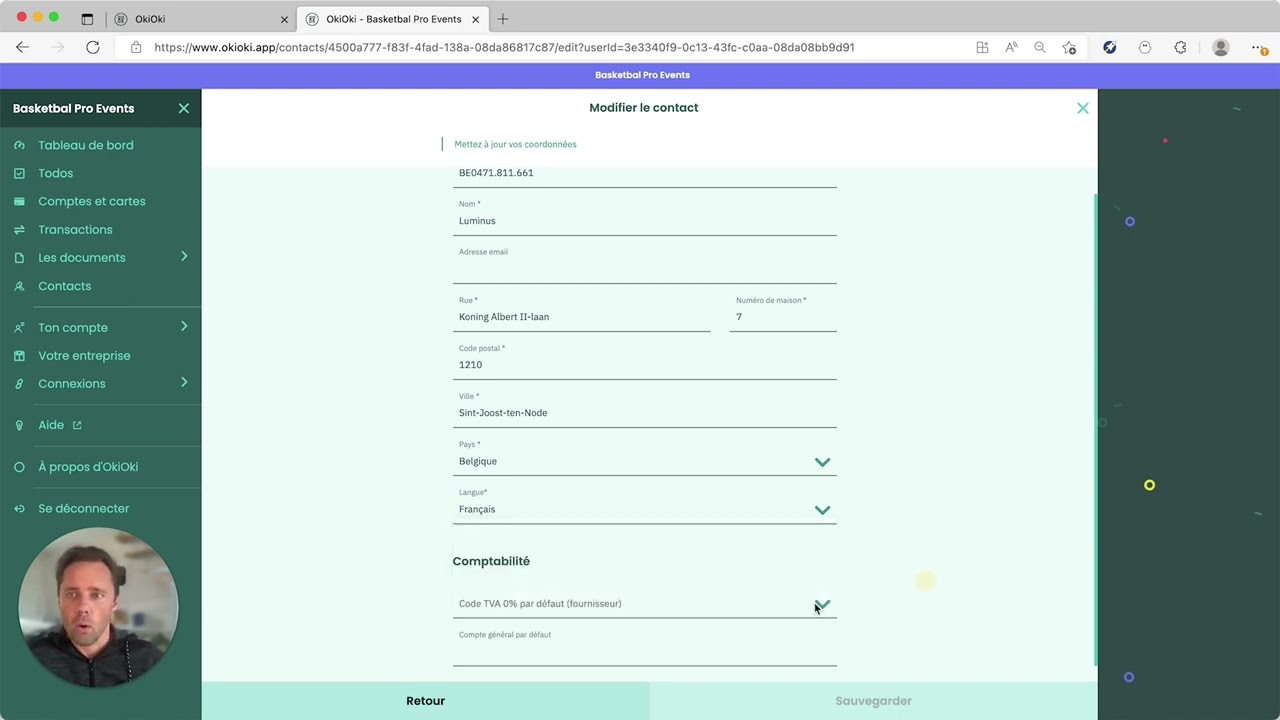Open Tableau de bord in sidebar
Viewport: 1280px width, 720px height.
pos(85,145)
